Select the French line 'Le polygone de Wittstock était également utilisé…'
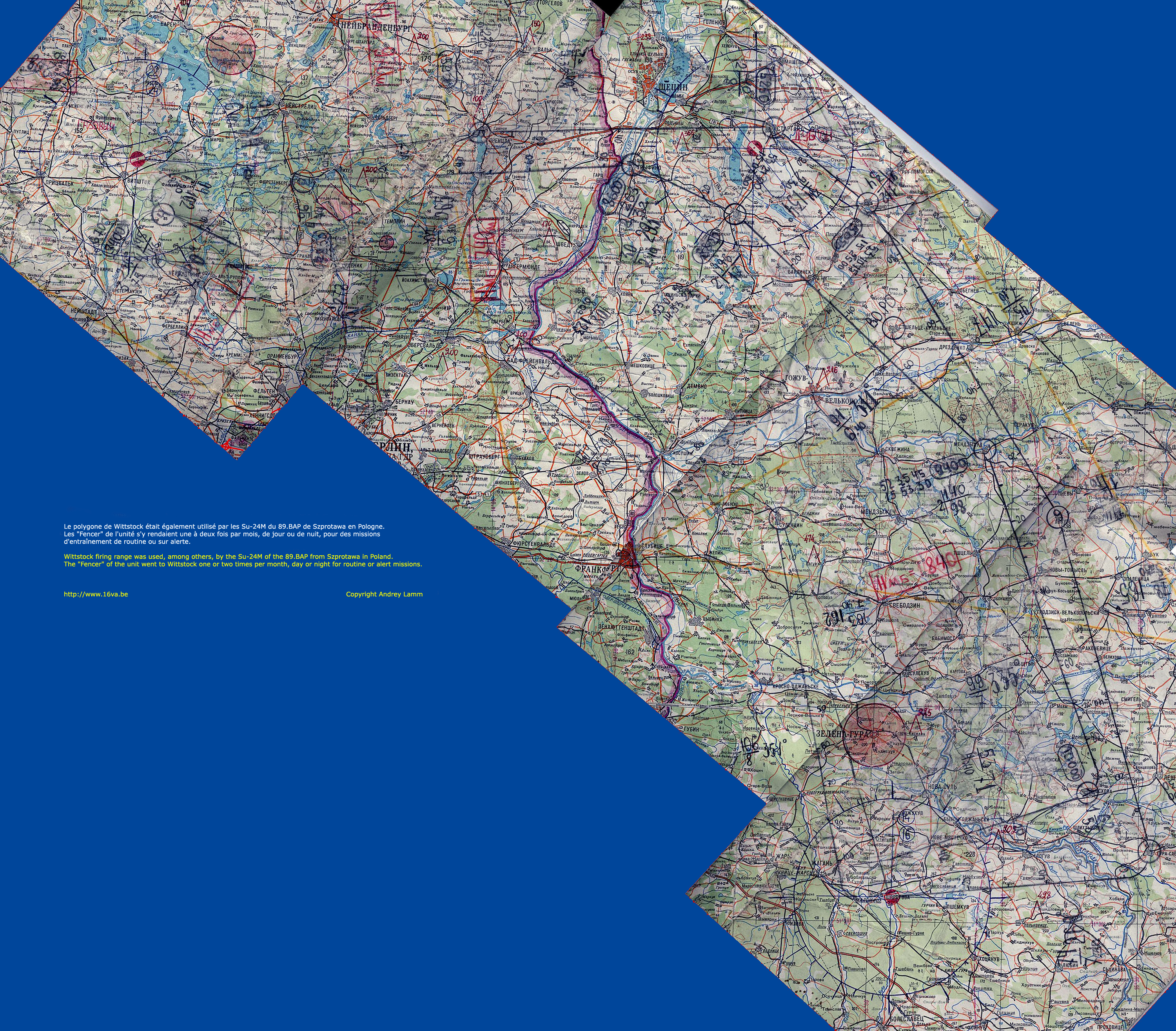The height and width of the screenshot is (1031, 1176). coord(224,526)
